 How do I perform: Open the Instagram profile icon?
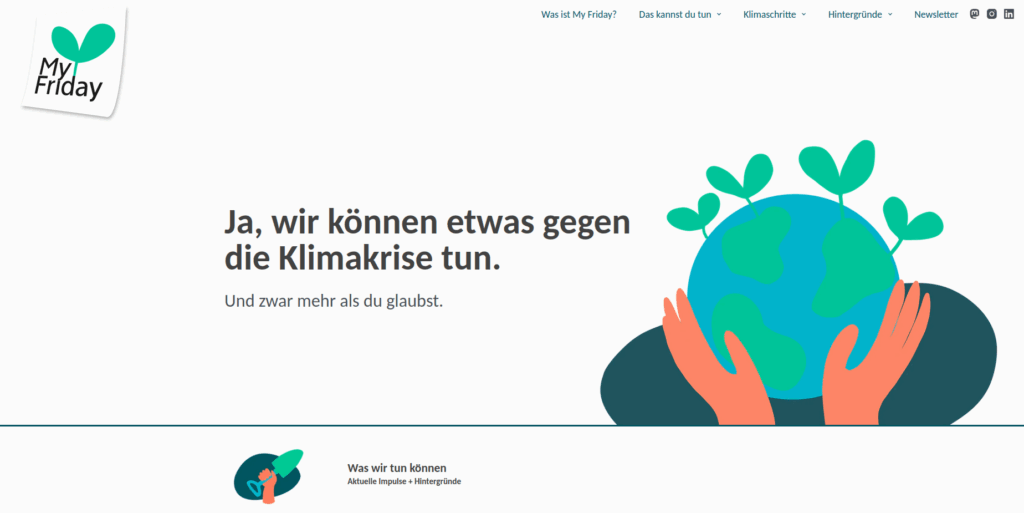pos(991,14)
